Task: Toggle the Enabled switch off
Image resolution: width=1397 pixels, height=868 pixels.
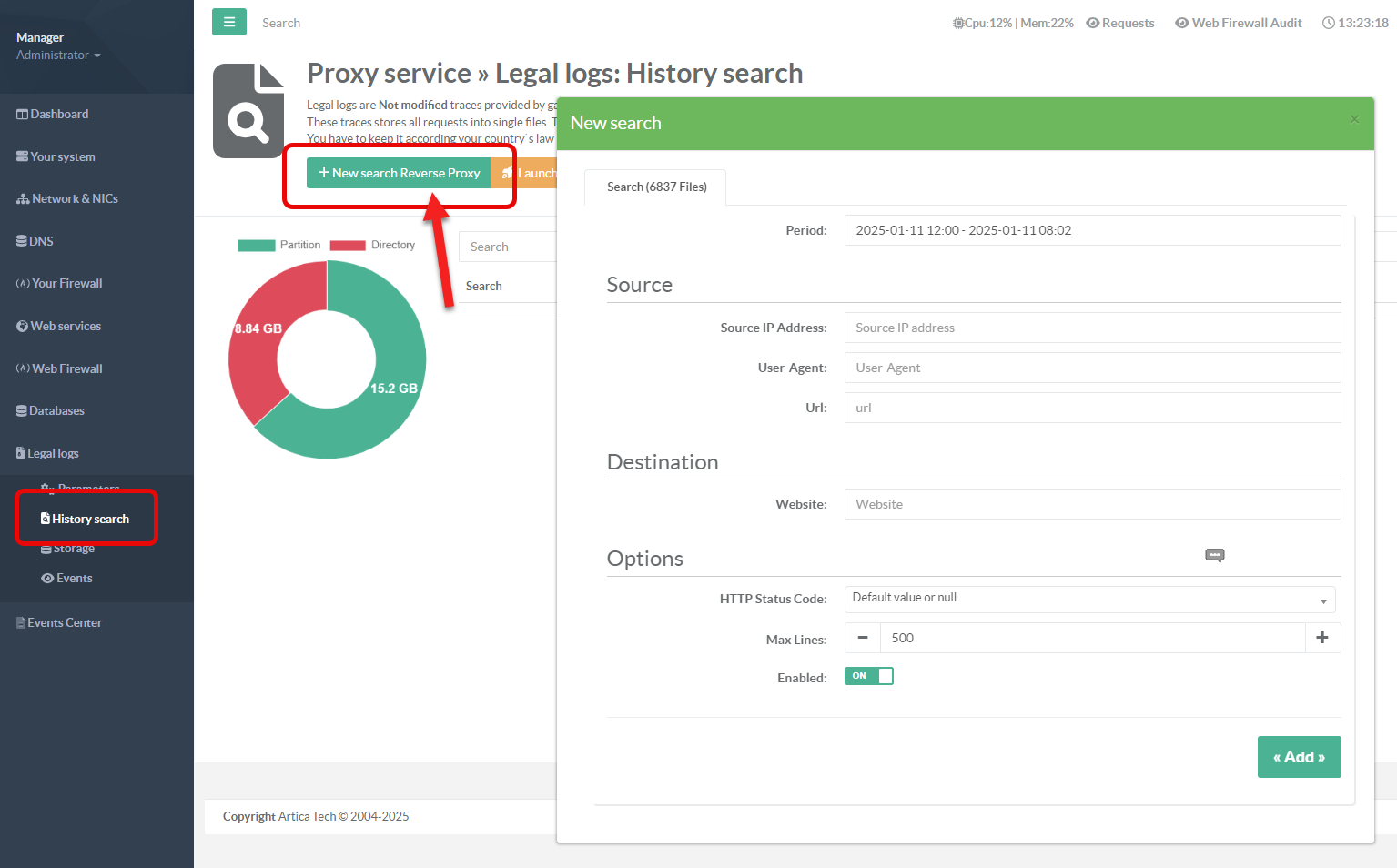Action: 868,676
